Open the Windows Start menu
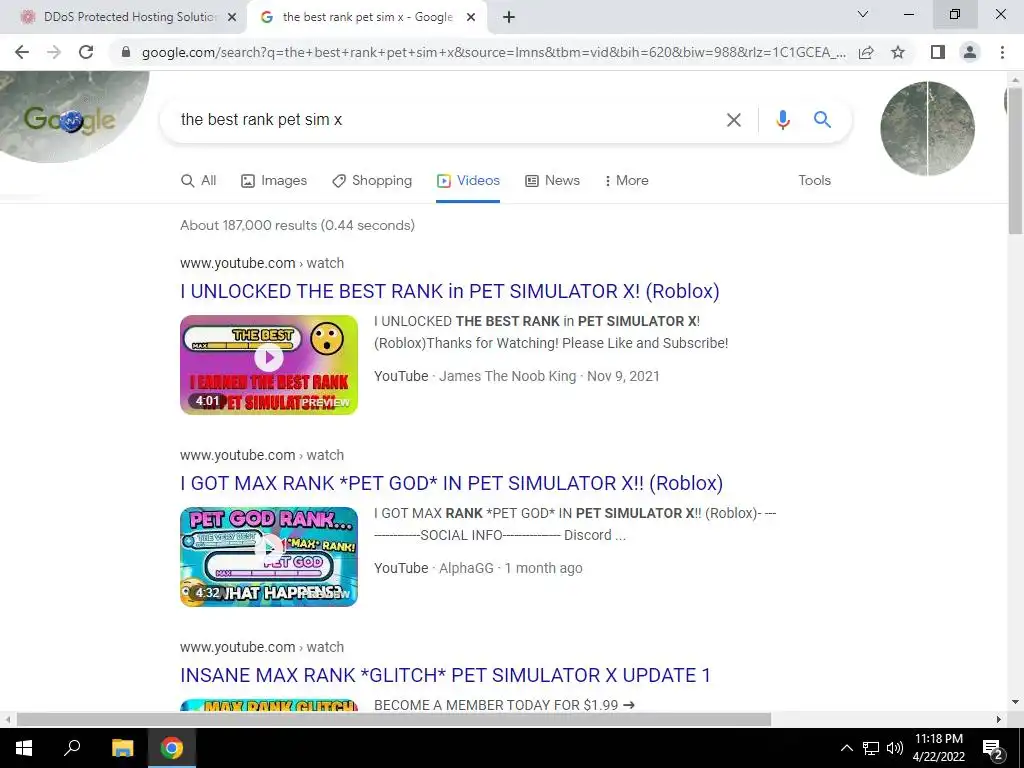The image size is (1024, 768). coord(24,748)
